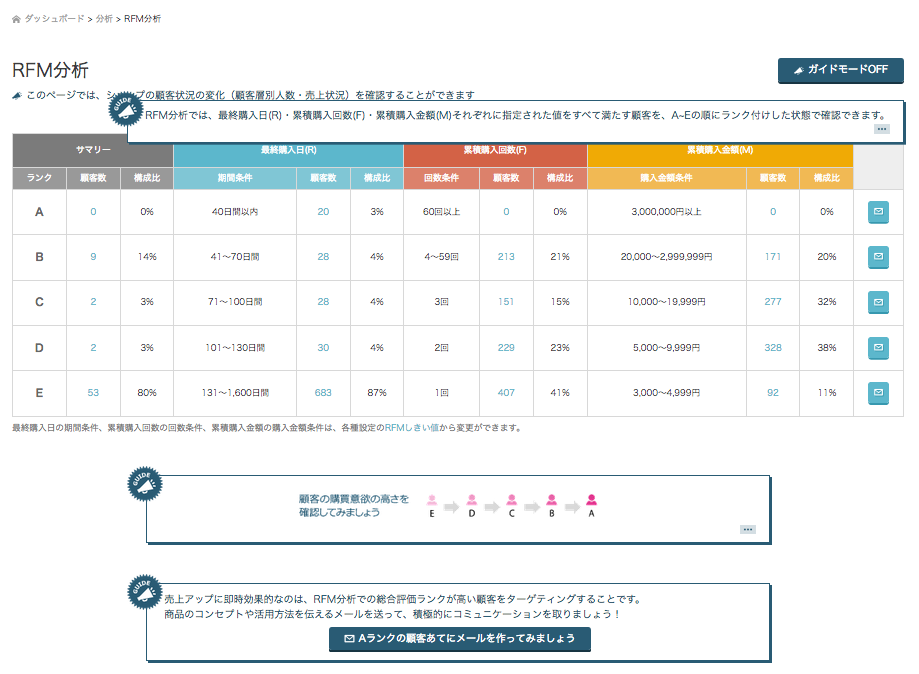Go to 分析 in the breadcrumb
Image resolution: width=919 pixels, height=674 pixels.
tap(104, 19)
